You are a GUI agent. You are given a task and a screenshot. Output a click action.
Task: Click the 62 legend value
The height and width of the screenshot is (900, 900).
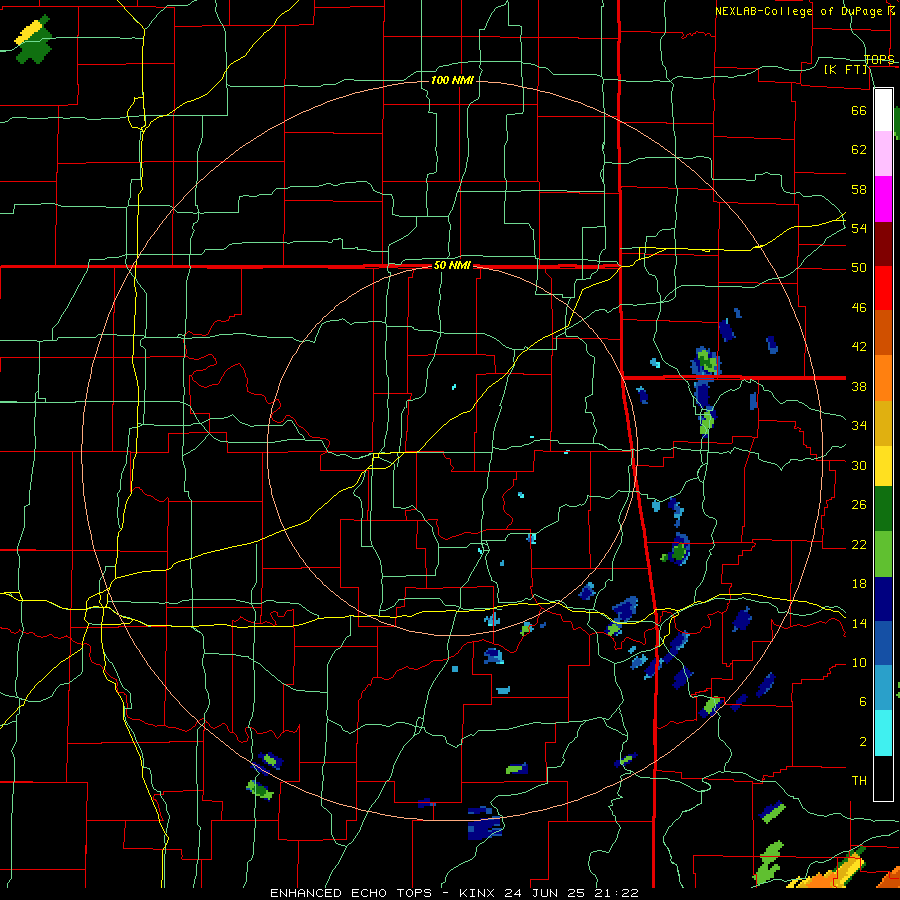point(859,149)
